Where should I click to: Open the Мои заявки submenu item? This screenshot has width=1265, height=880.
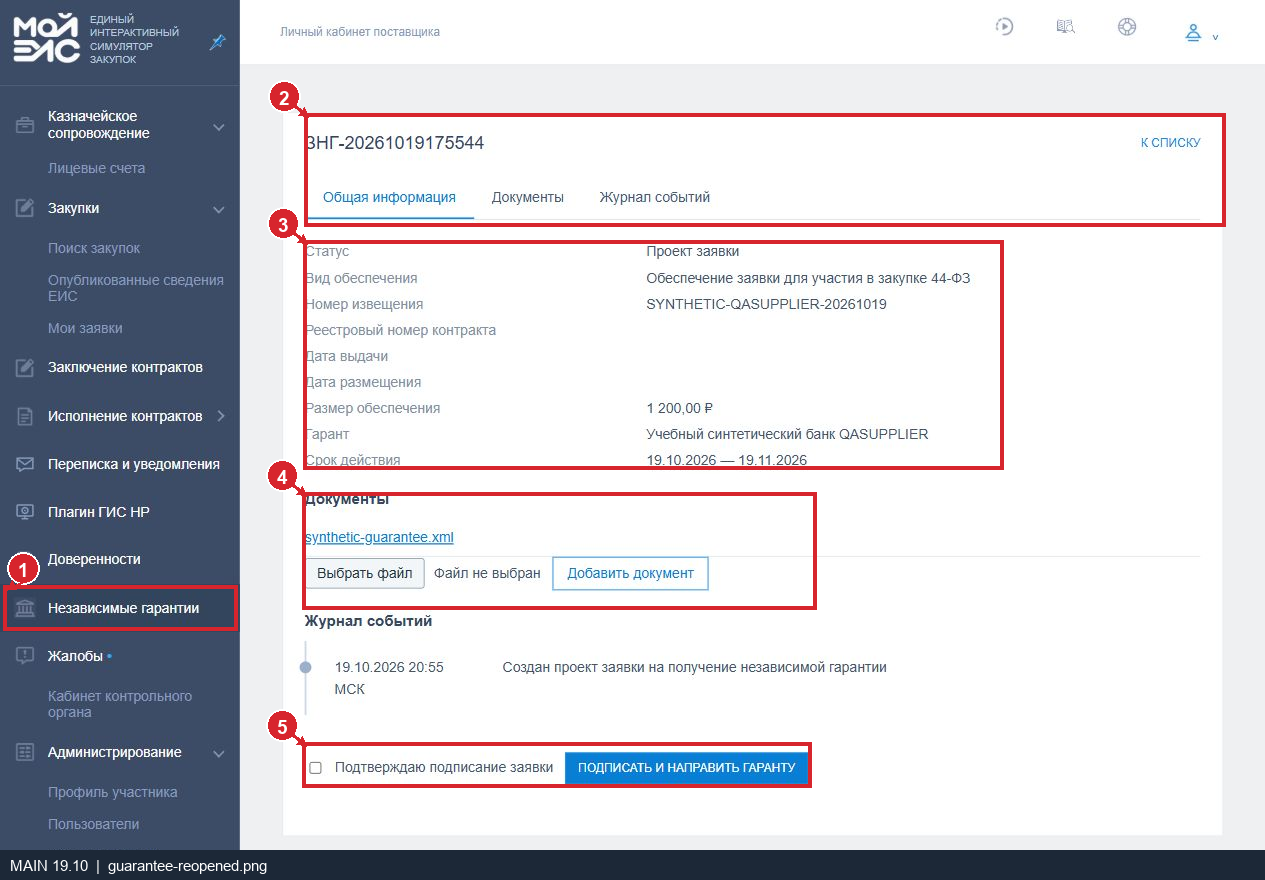[x=85, y=328]
